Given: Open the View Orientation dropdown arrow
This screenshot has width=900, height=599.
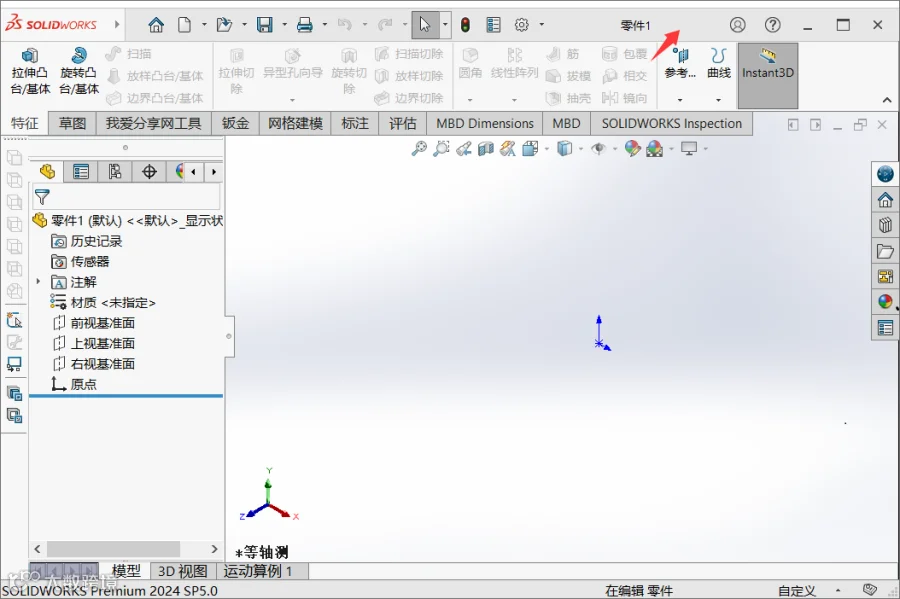Looking at the screenshot, I should [546, 149].
